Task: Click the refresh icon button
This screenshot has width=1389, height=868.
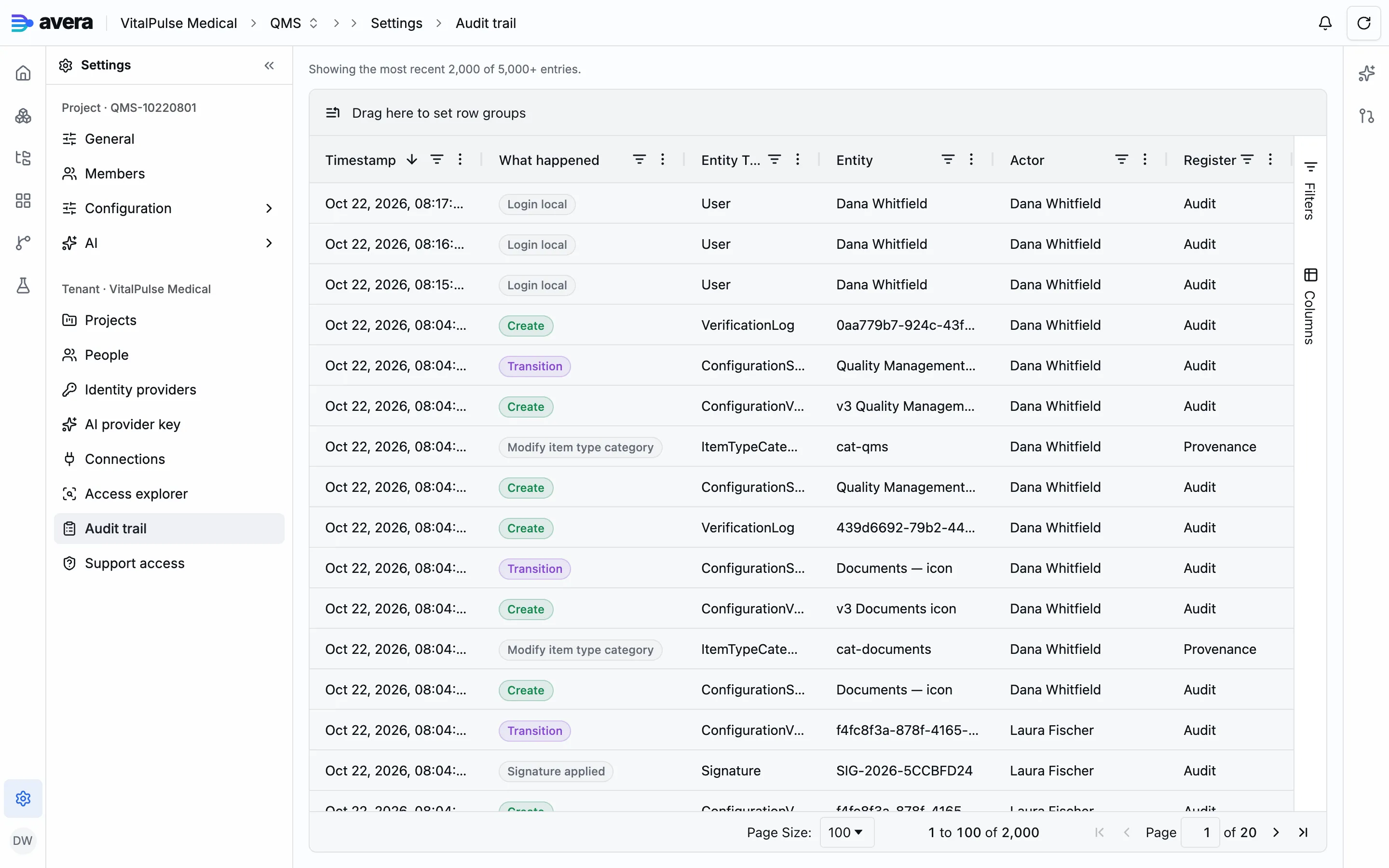Action: pos(1363,23)
